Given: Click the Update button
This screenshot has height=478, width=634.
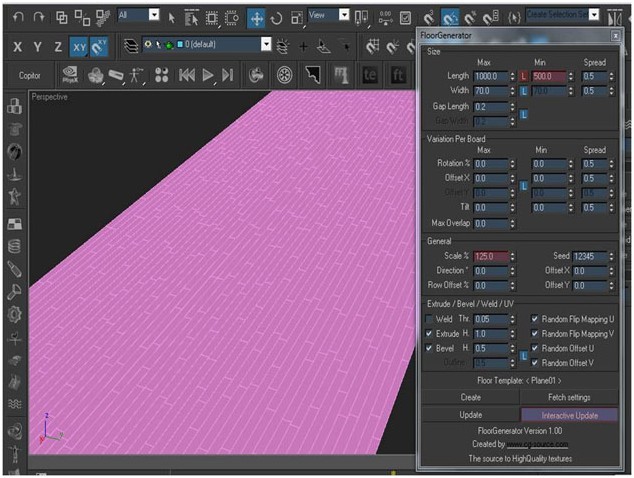Looking at the screenshot, I should pyautogui.click(x=471, y=415).
